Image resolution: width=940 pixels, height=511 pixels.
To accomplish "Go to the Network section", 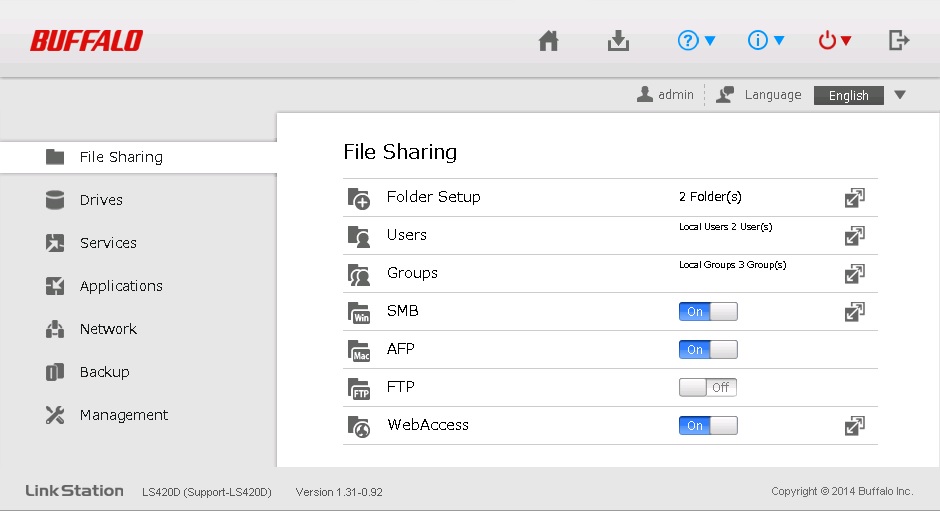I will pos(108,329).
